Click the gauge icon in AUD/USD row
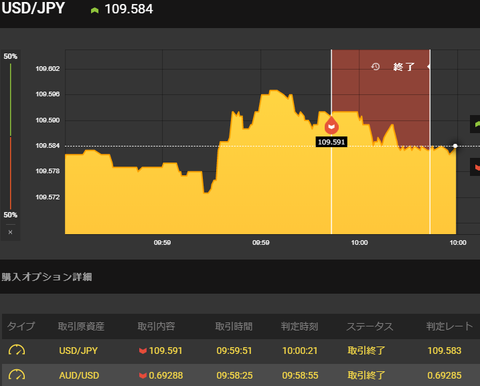Viewport: 480px width, 386px height. tap(17, 375)
